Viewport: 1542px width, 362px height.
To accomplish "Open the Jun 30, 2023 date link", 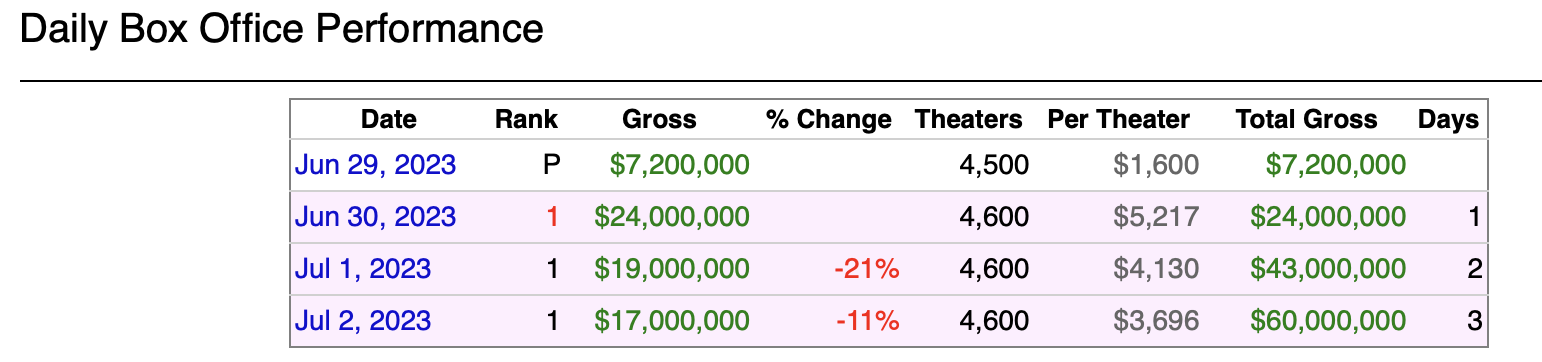I will coord(375,216).
